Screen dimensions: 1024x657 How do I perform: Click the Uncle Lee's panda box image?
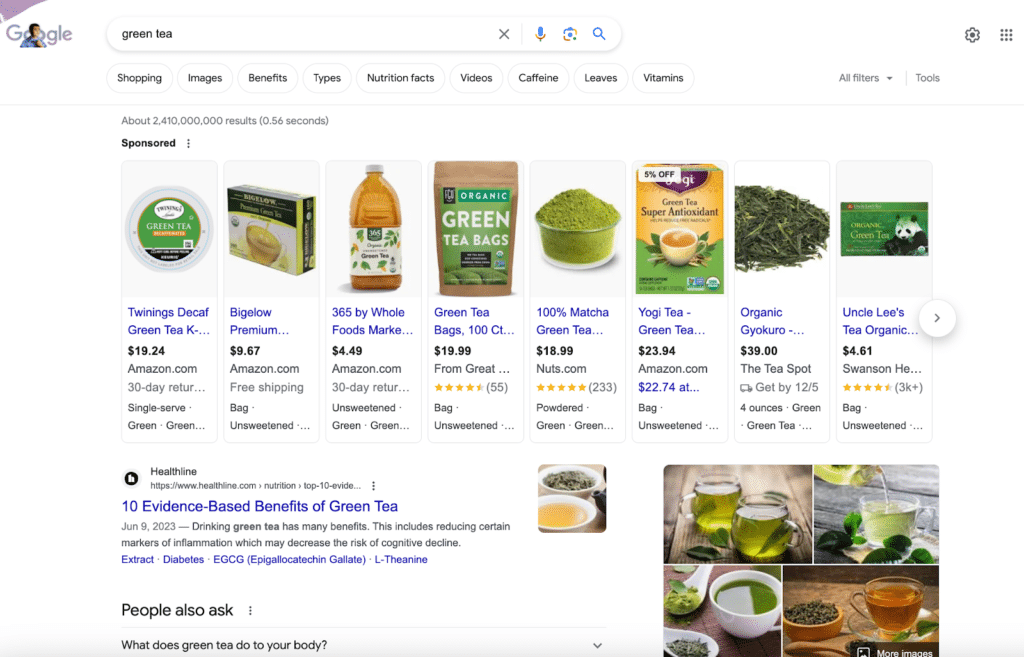(884, 229)
